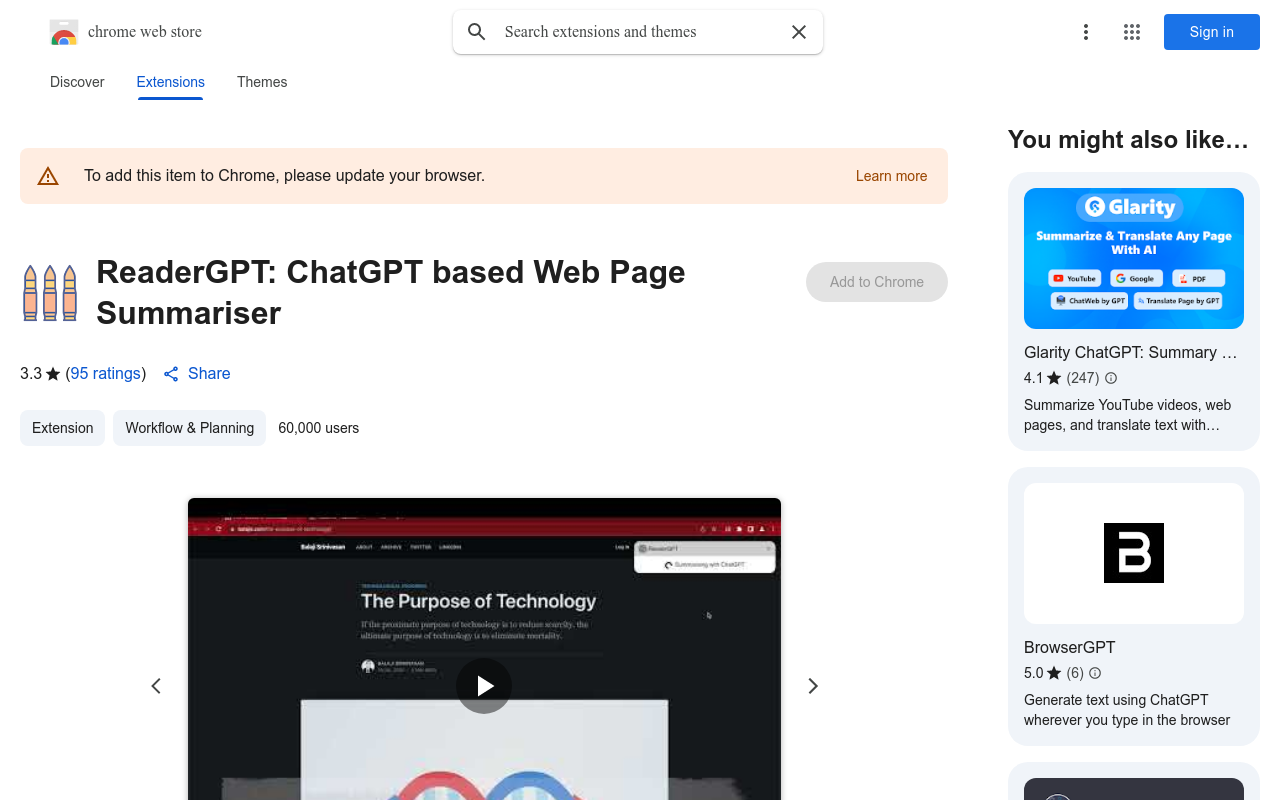
Task: Click the info icon next to Glarity ratings
Action: [x=1111, y=378]
